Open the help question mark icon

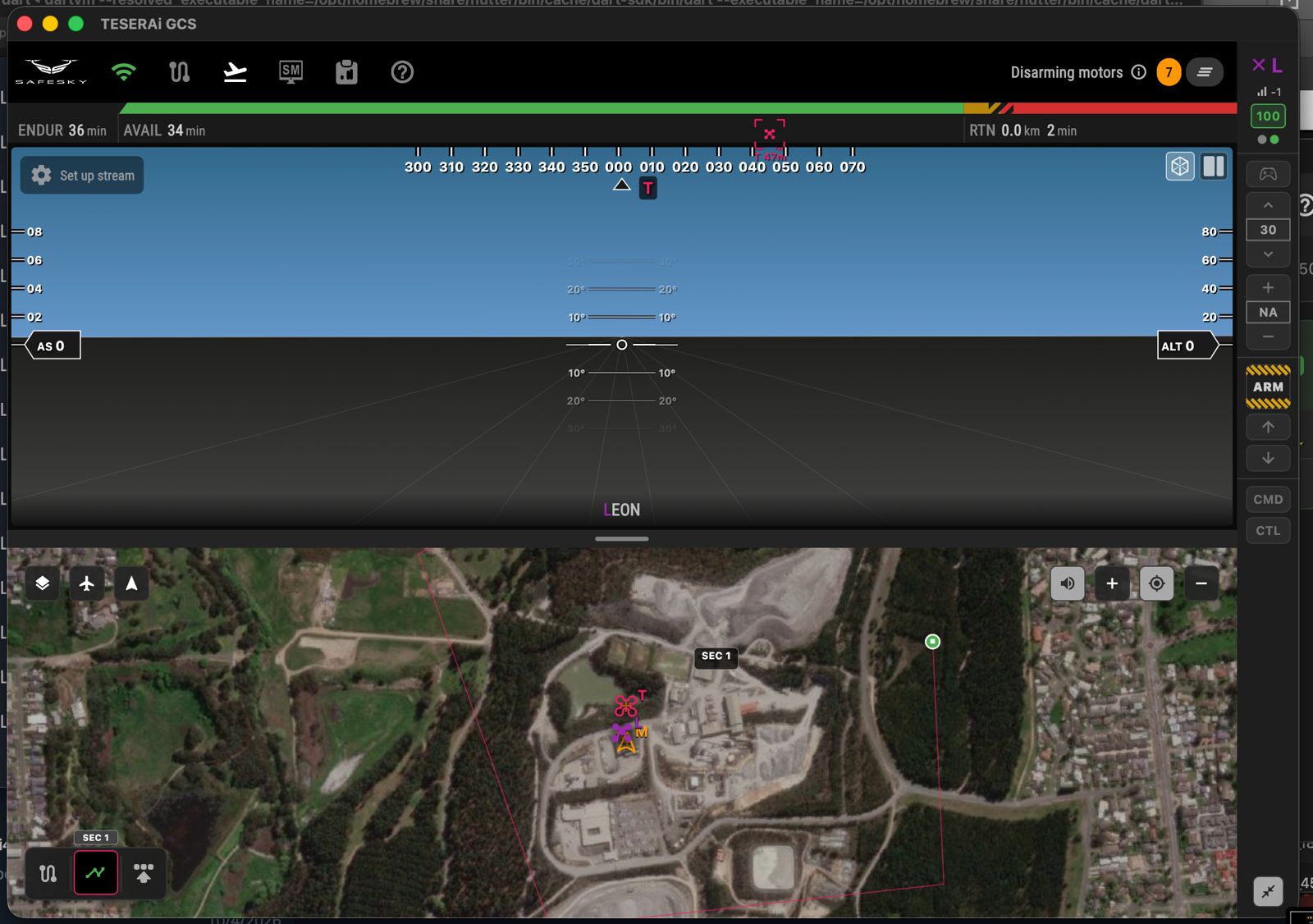point(402,72)
